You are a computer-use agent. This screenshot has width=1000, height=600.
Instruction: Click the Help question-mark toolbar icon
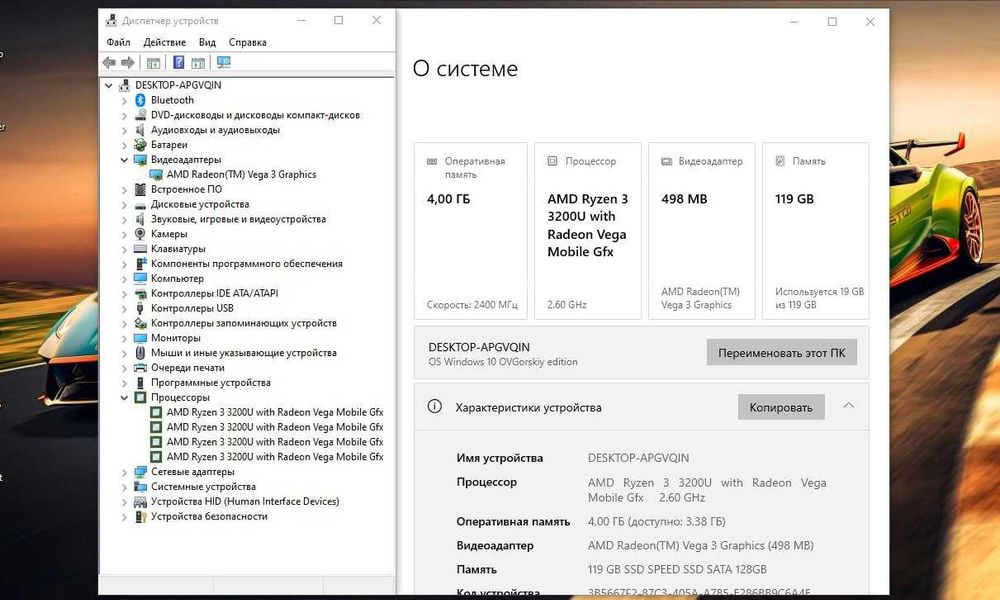pos(179,62)
